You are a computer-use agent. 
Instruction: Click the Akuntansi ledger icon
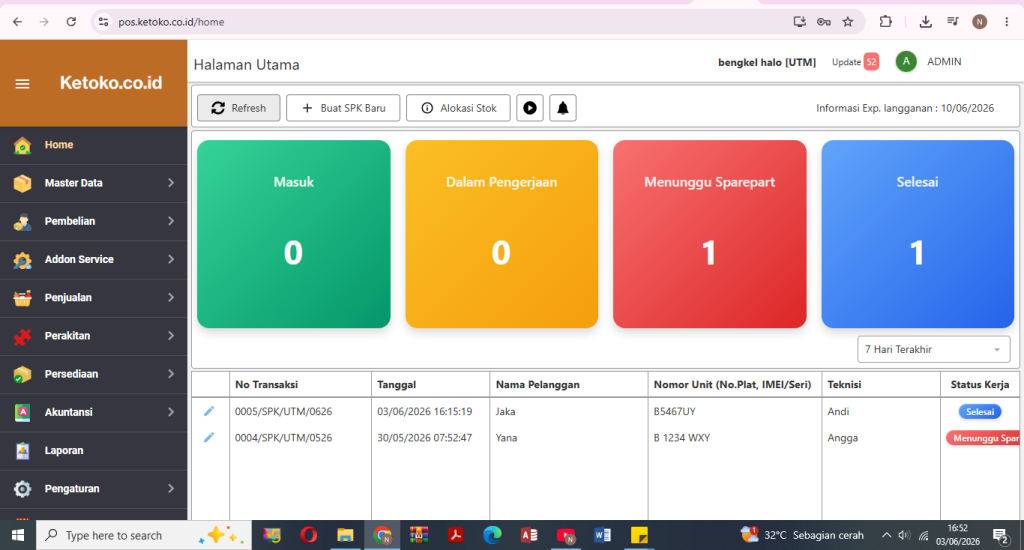[x=22, y=412]
